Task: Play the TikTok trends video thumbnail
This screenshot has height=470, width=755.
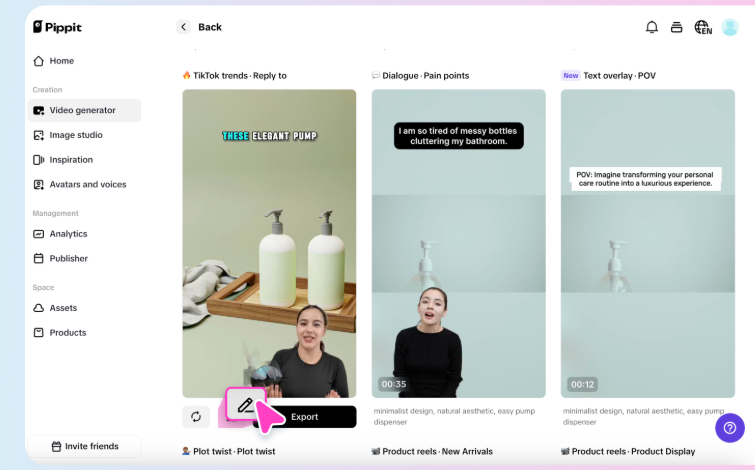Action: tap(269, 243)
